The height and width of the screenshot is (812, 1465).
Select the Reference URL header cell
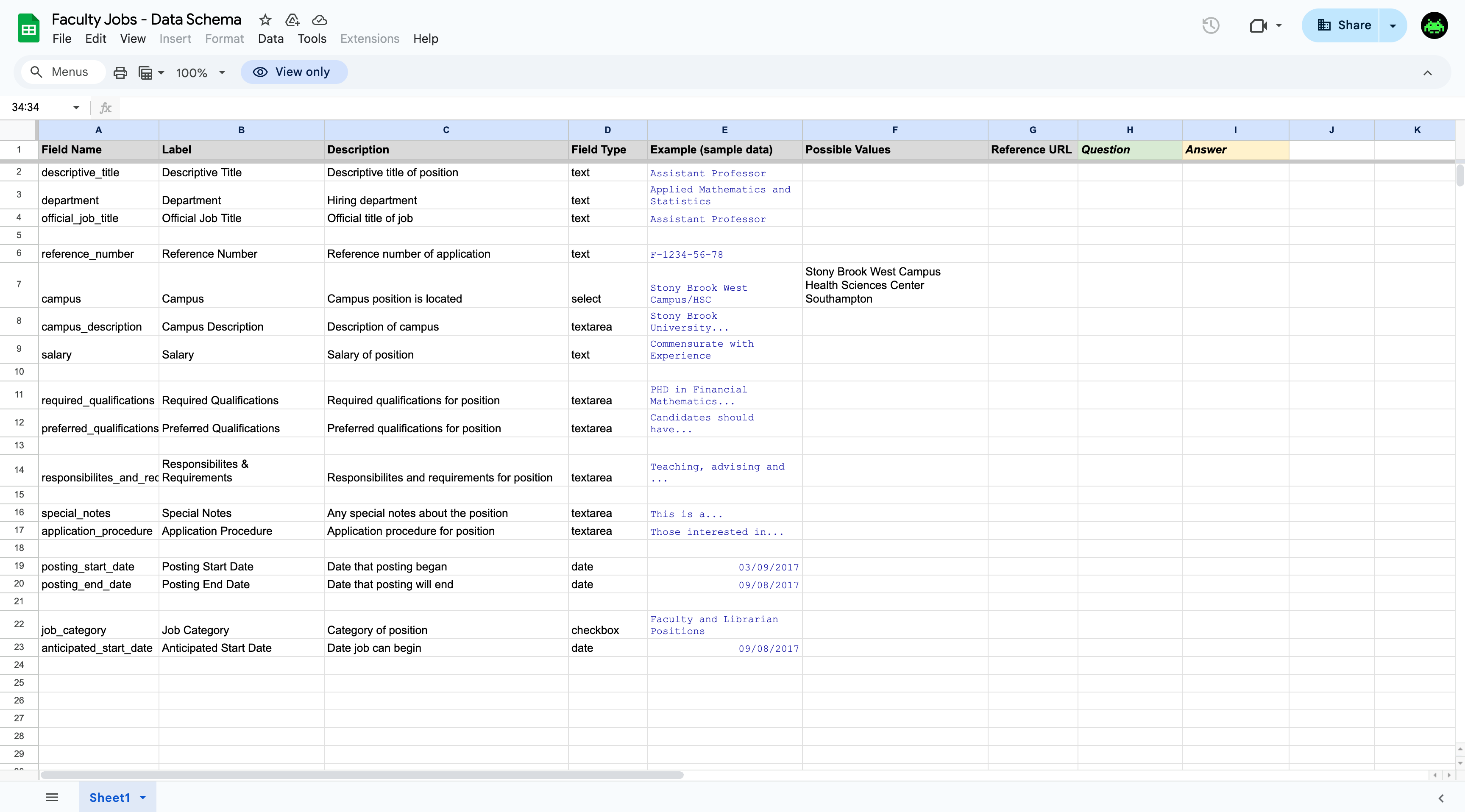[x=1032, y=150]
